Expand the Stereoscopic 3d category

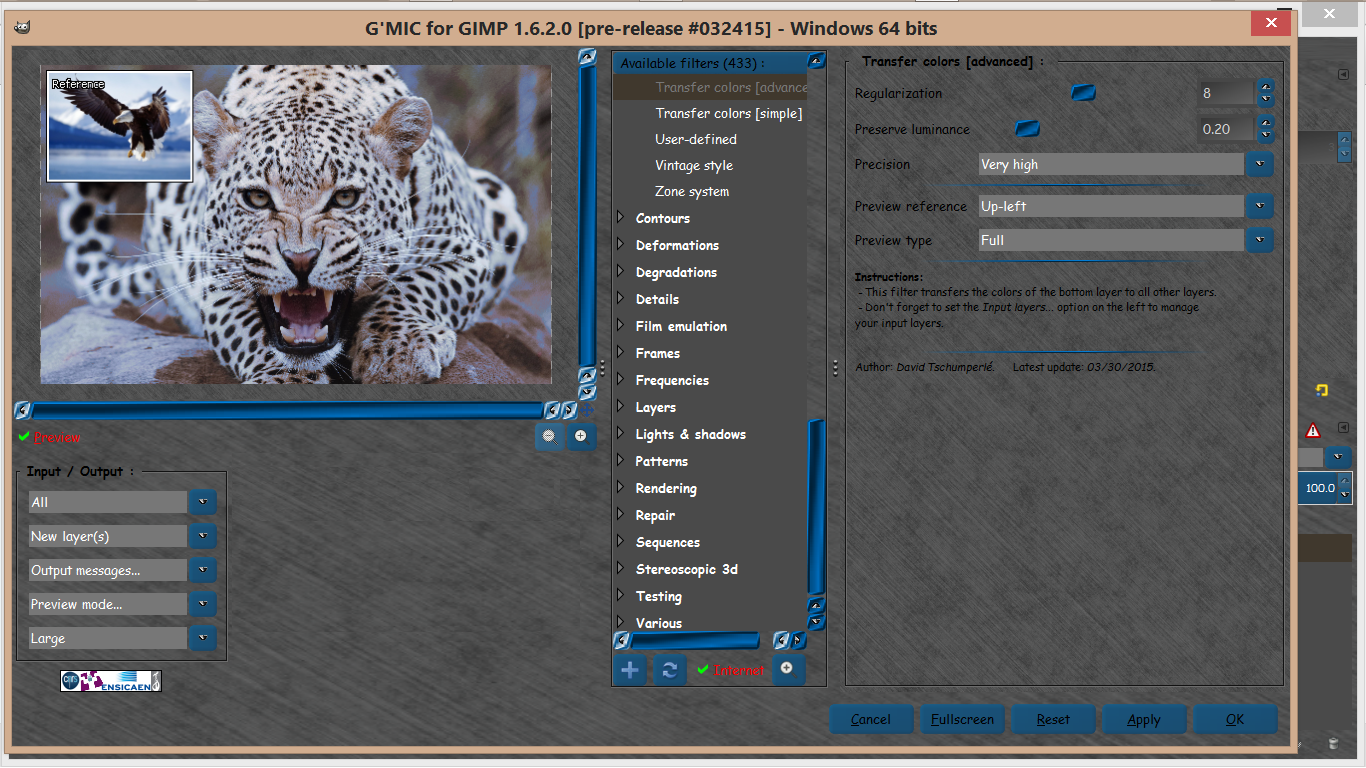point(621,569)
